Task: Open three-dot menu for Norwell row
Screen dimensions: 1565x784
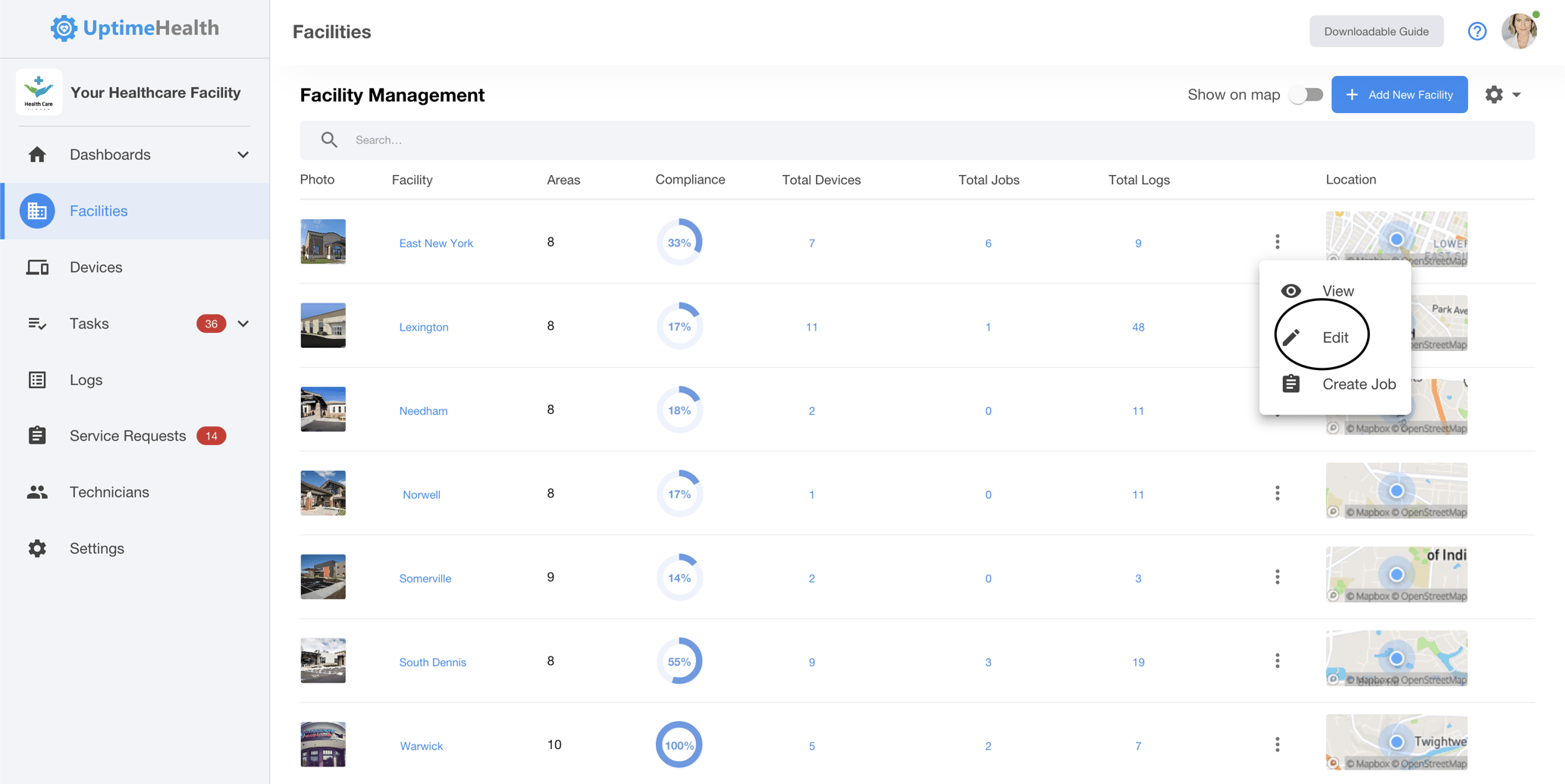Action: [x=1277, y=494]
